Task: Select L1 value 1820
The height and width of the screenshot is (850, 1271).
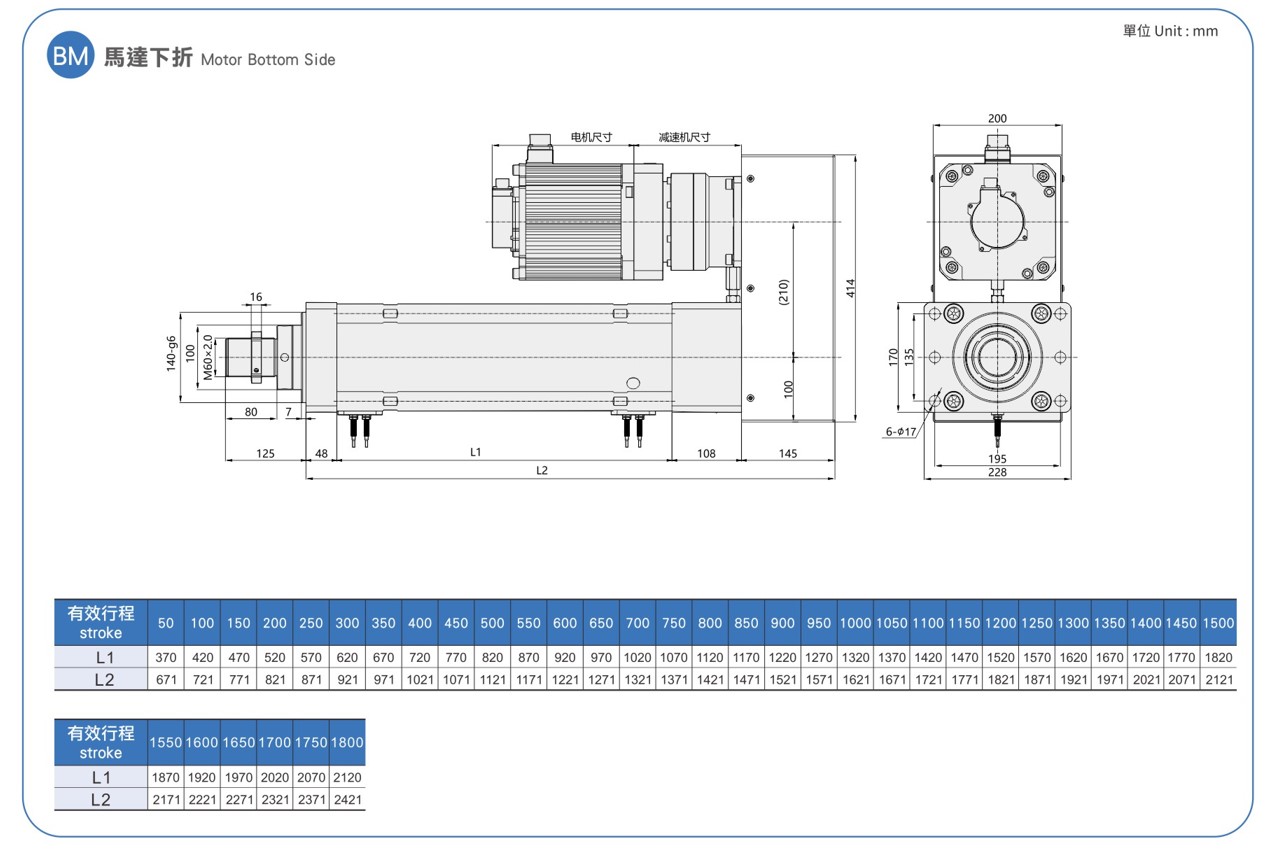Action: [x=1218, y=658]
